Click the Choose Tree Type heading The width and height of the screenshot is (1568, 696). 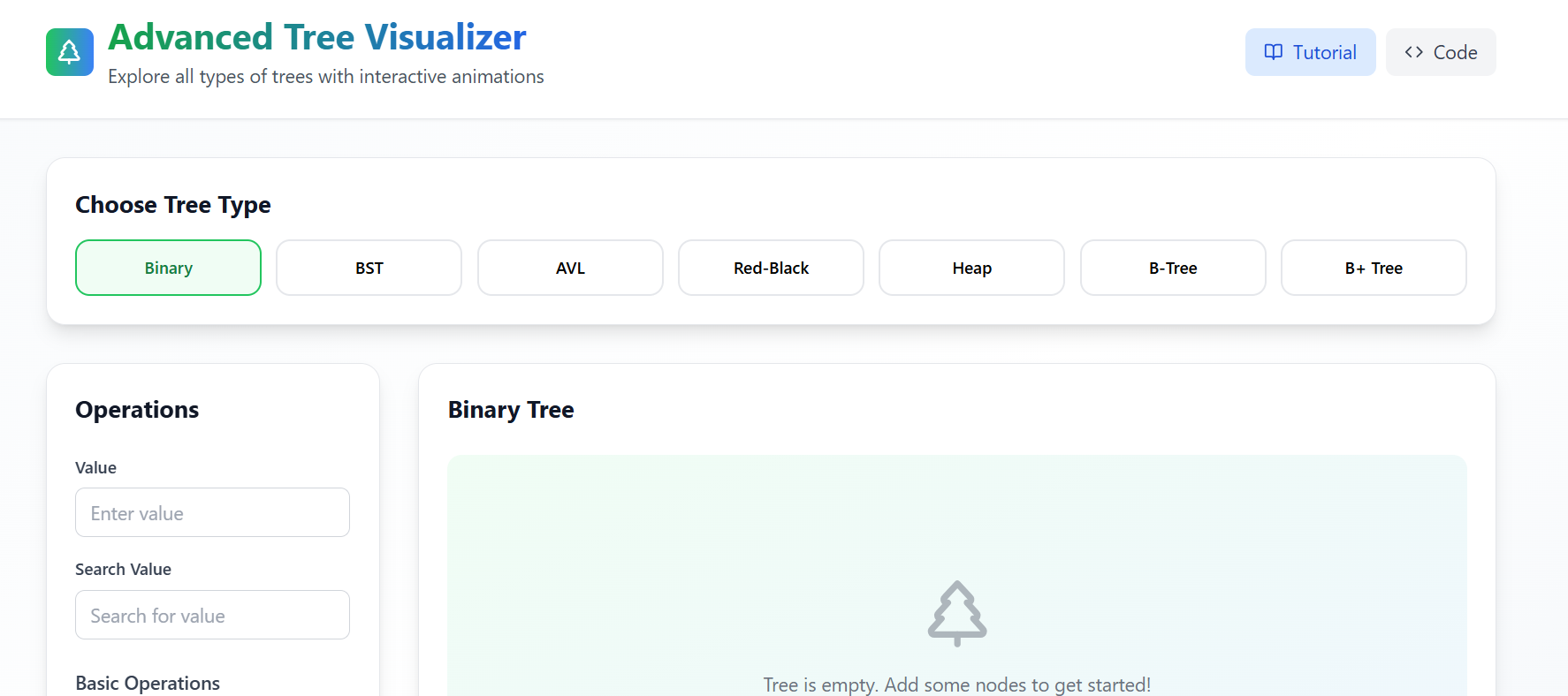[173, 205]
